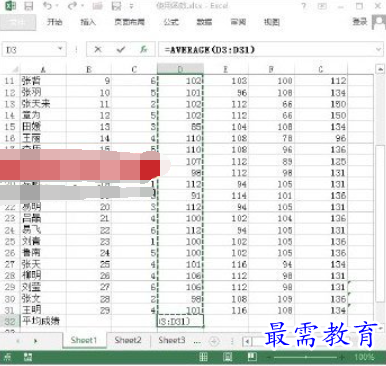Click the macro recording icon in status bar
386x366 pixels.
(28, 357)
